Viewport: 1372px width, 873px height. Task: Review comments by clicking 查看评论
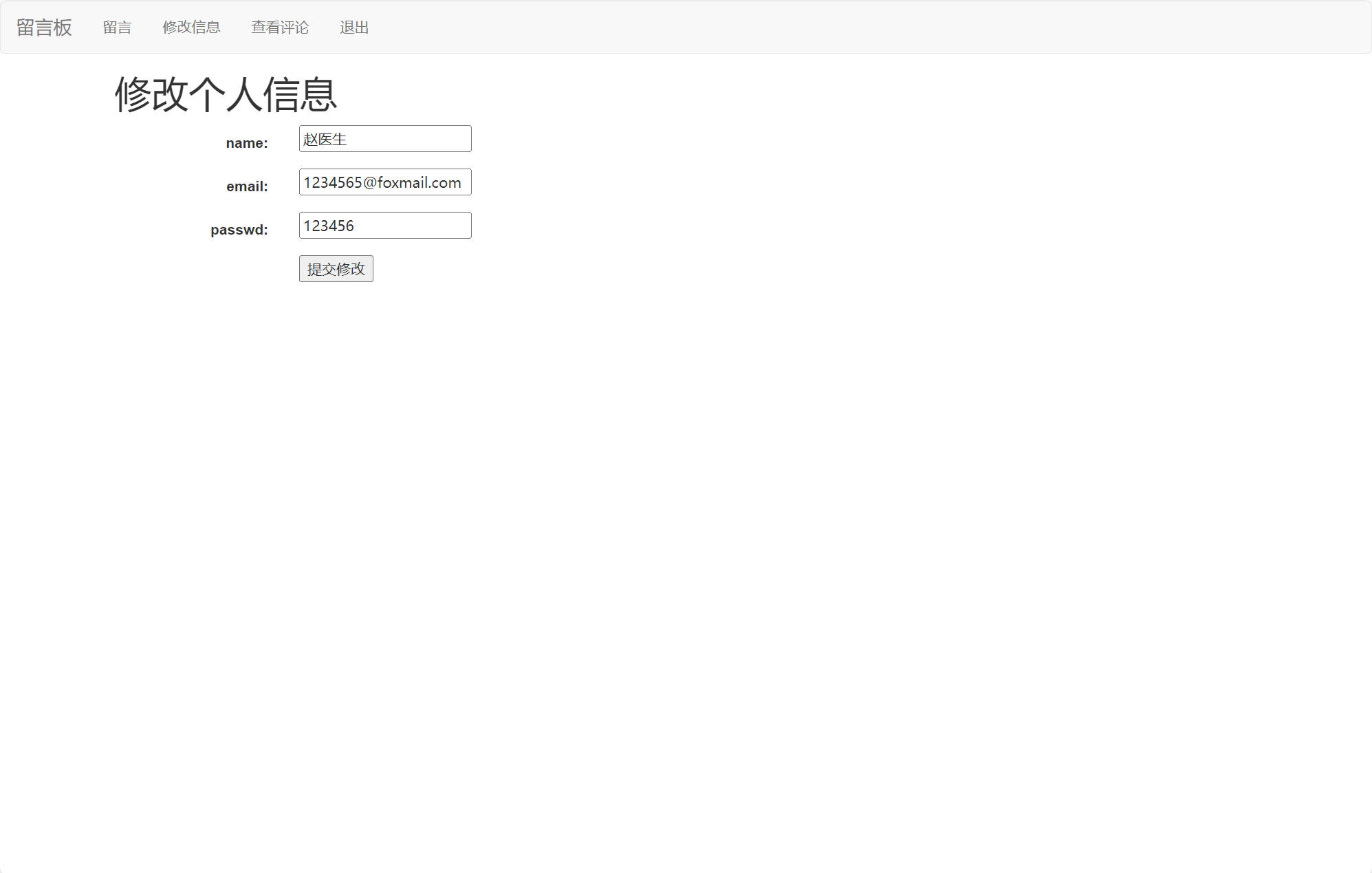coord(279,27)
